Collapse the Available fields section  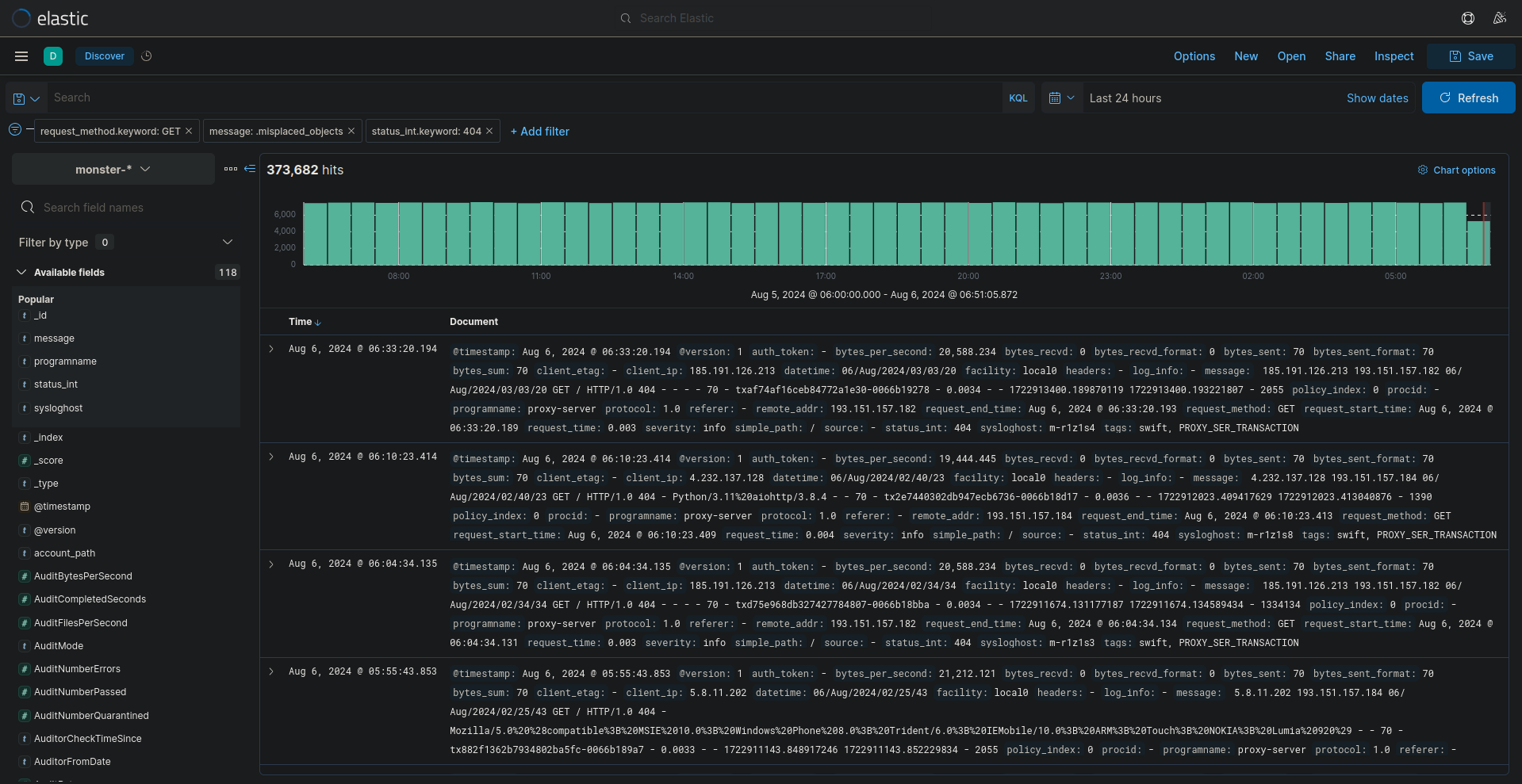pos(21,273)
